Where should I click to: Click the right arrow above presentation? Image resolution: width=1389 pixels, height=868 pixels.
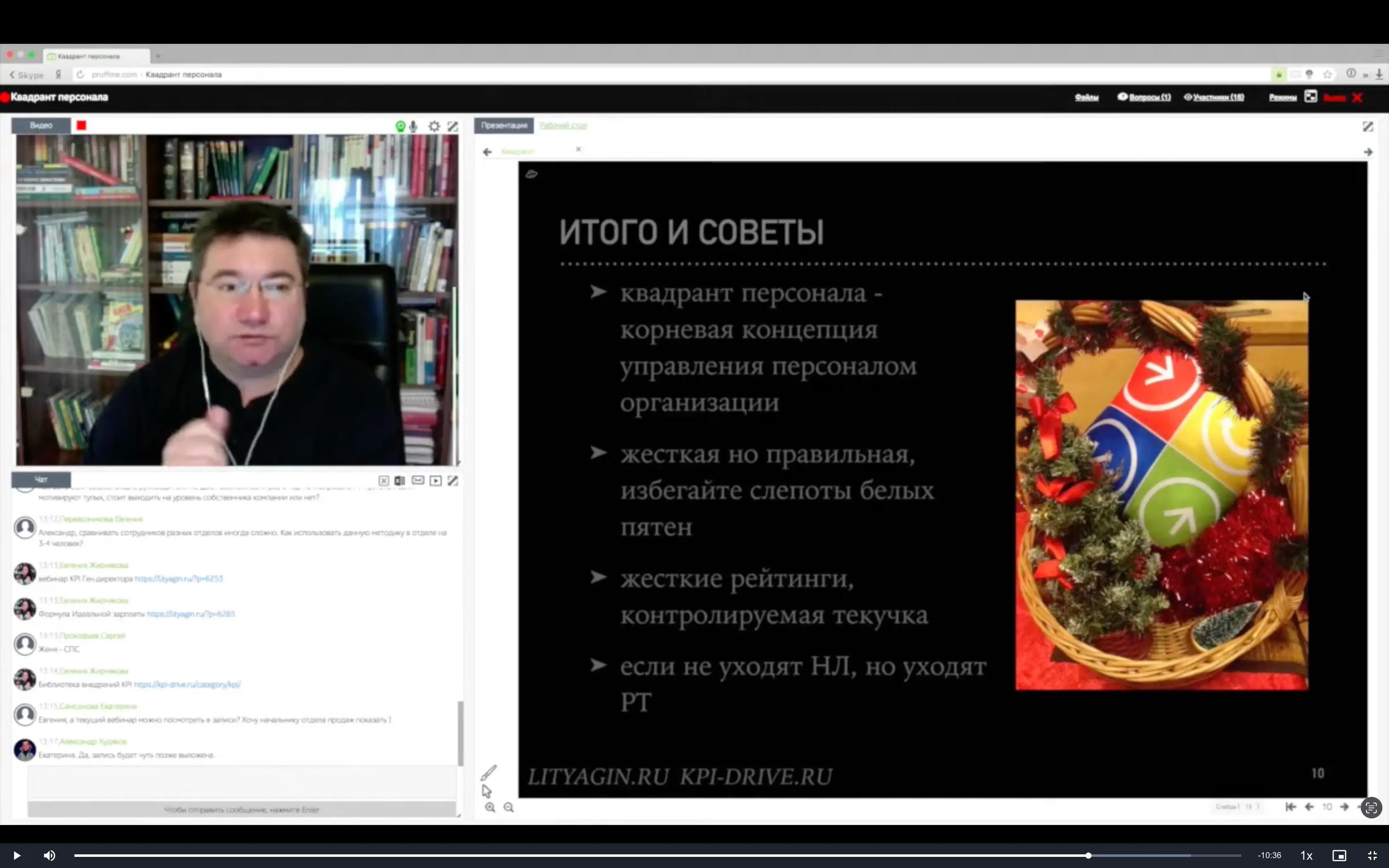(1368, 152)
